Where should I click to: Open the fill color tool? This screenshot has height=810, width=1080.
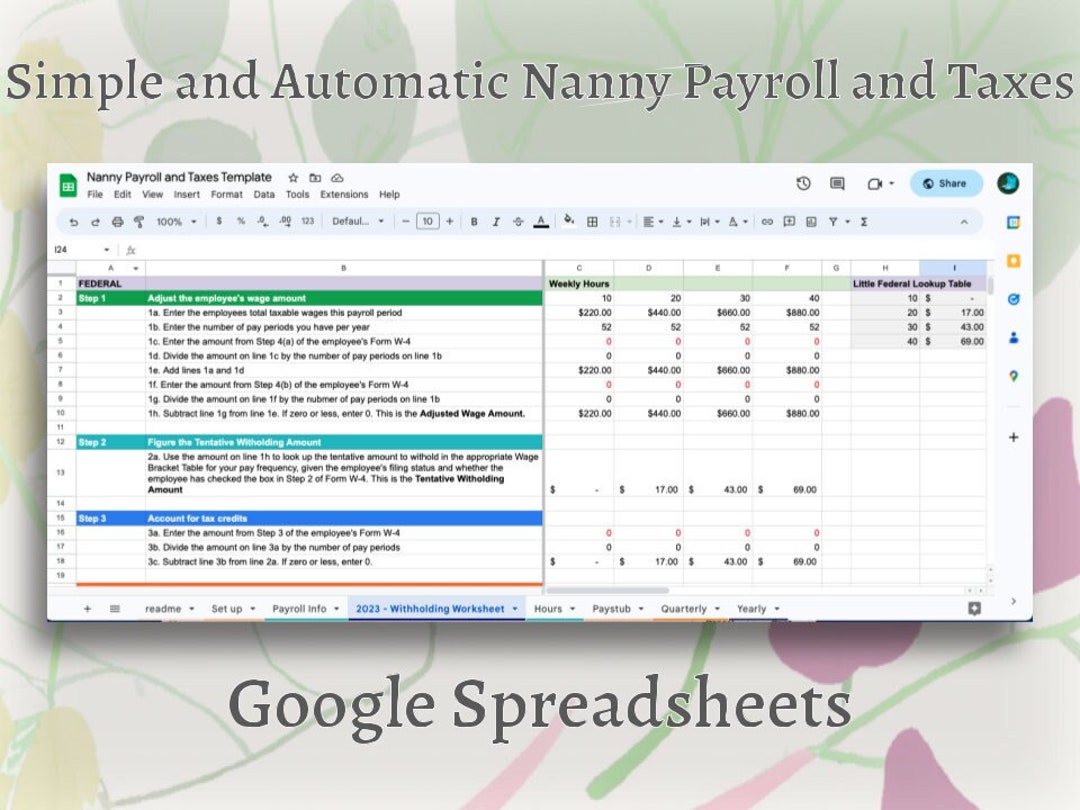pos(568,221)
